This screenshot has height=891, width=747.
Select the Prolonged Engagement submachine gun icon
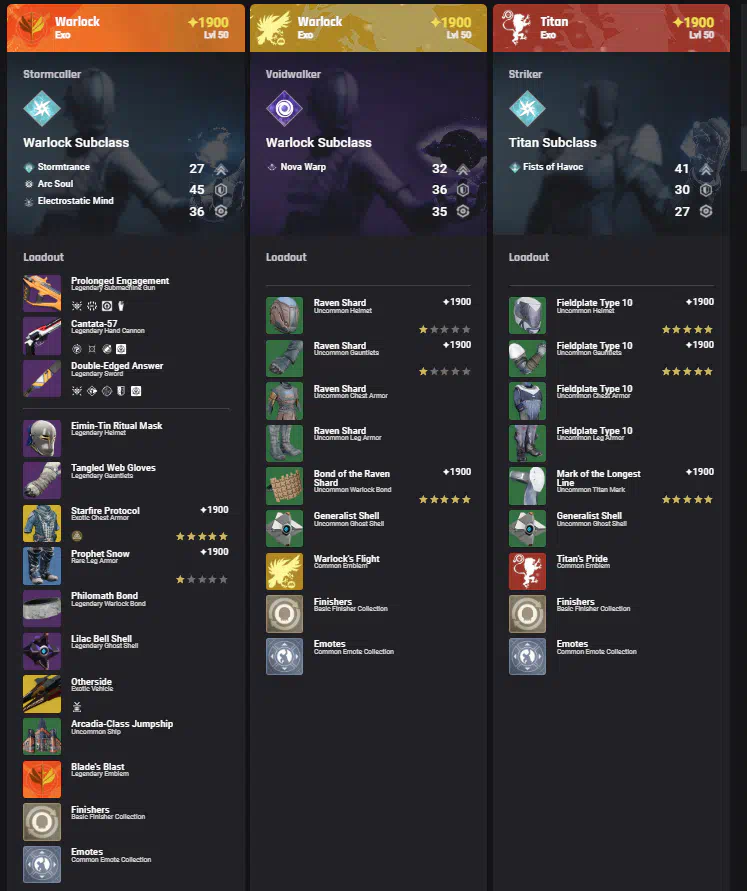click(42, 293)
